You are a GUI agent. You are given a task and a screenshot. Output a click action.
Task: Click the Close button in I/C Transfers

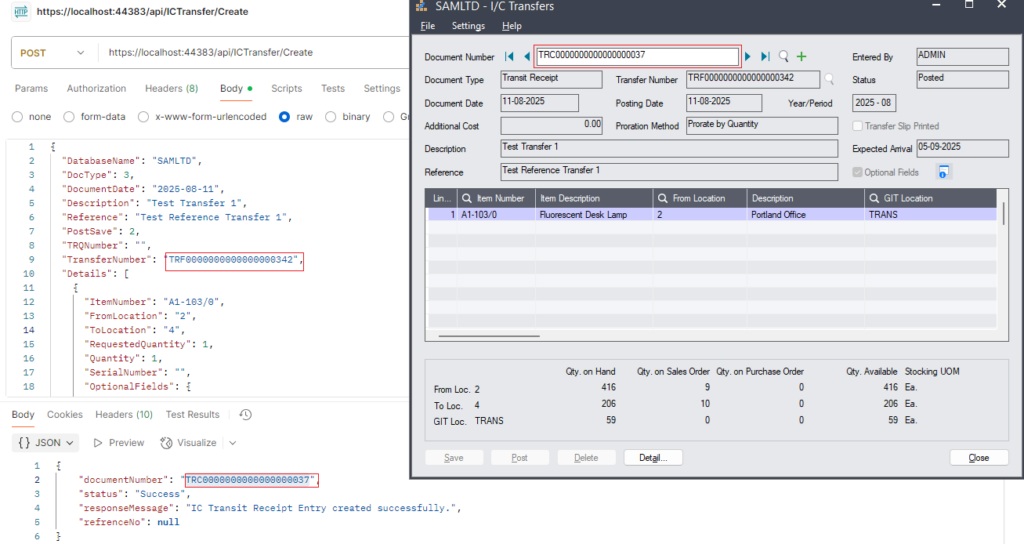coord(979,458)
